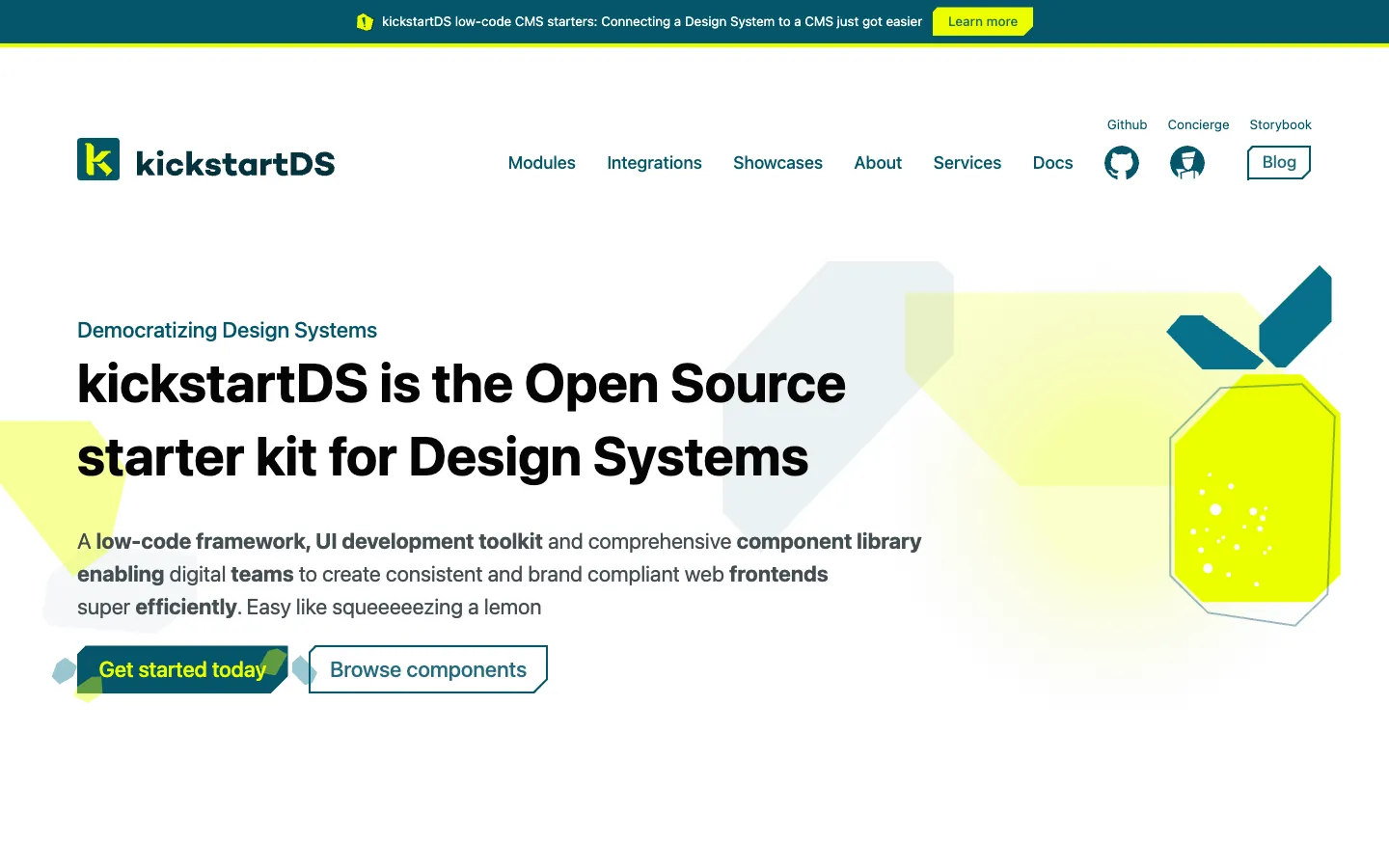
Task: Open the Modules menu item
Action: click(x=542, y=163)
